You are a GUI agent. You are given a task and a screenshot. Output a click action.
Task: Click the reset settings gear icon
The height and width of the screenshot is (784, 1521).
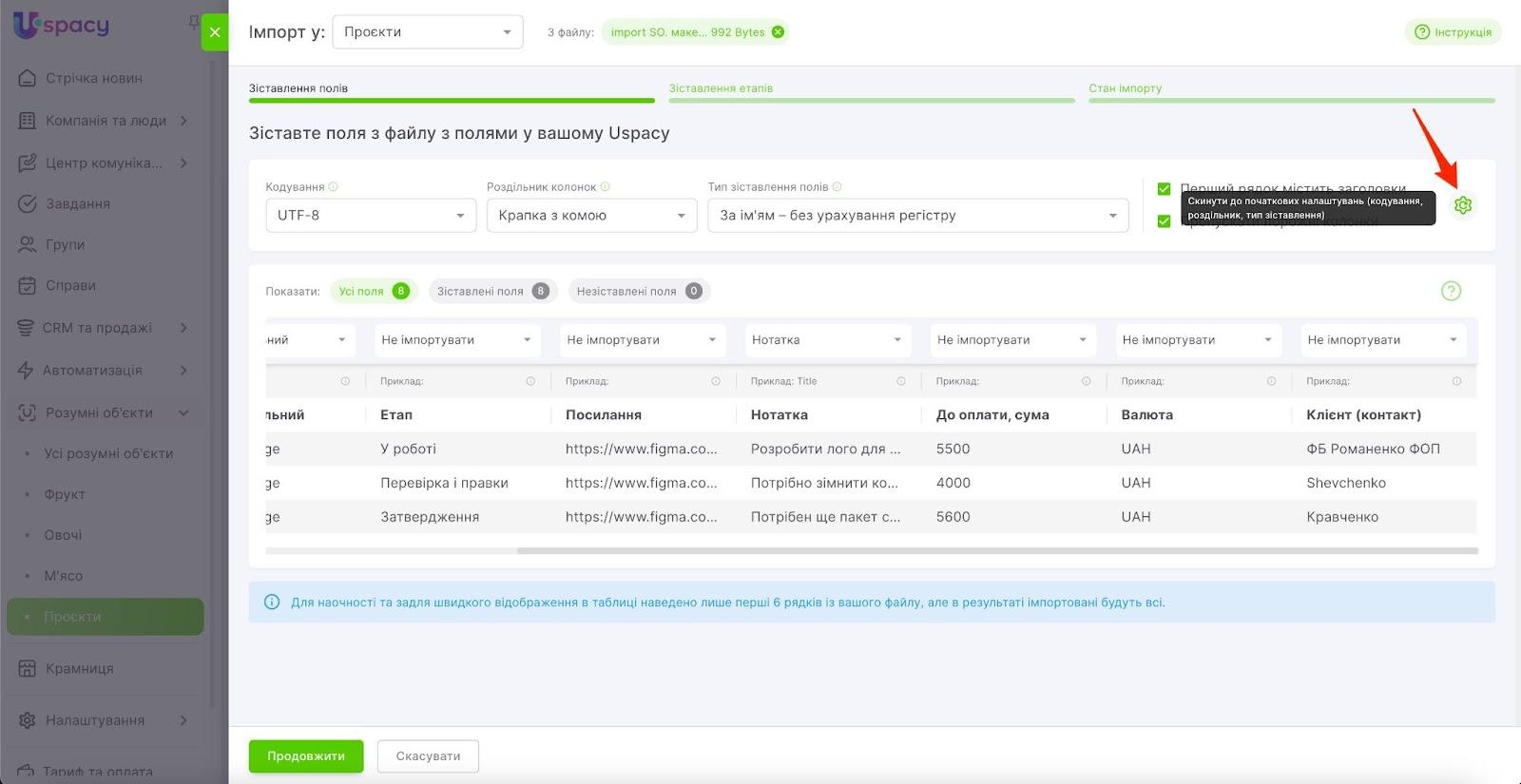click(x=1463, y=205)
